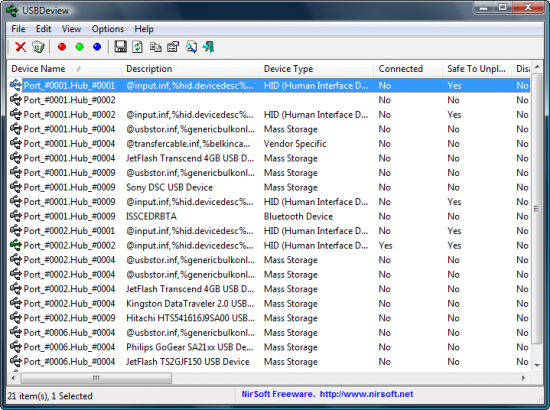Select the selected row Port_#0001.Hub_#0001
The image size is (550, 410).
pyautogui.click(x=269, y=86)
